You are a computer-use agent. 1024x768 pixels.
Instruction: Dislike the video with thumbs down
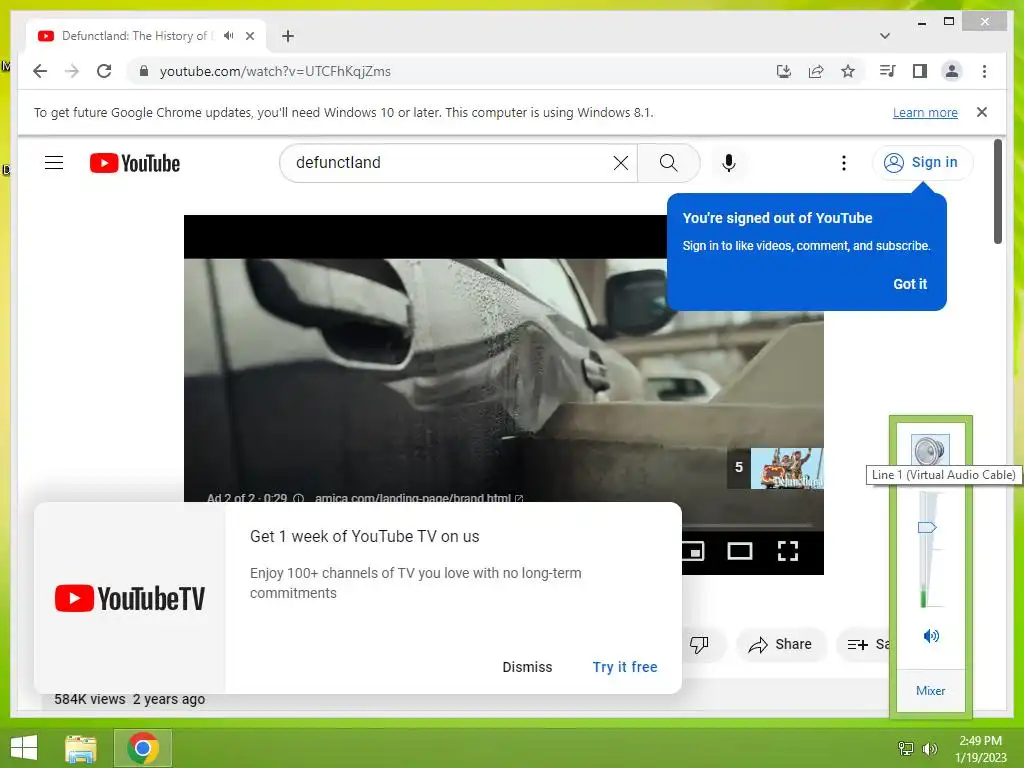click(699, 645)
